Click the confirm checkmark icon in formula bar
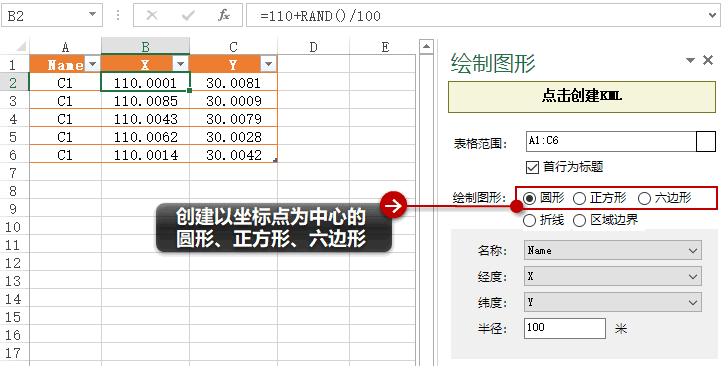 [x=188, y=16]
